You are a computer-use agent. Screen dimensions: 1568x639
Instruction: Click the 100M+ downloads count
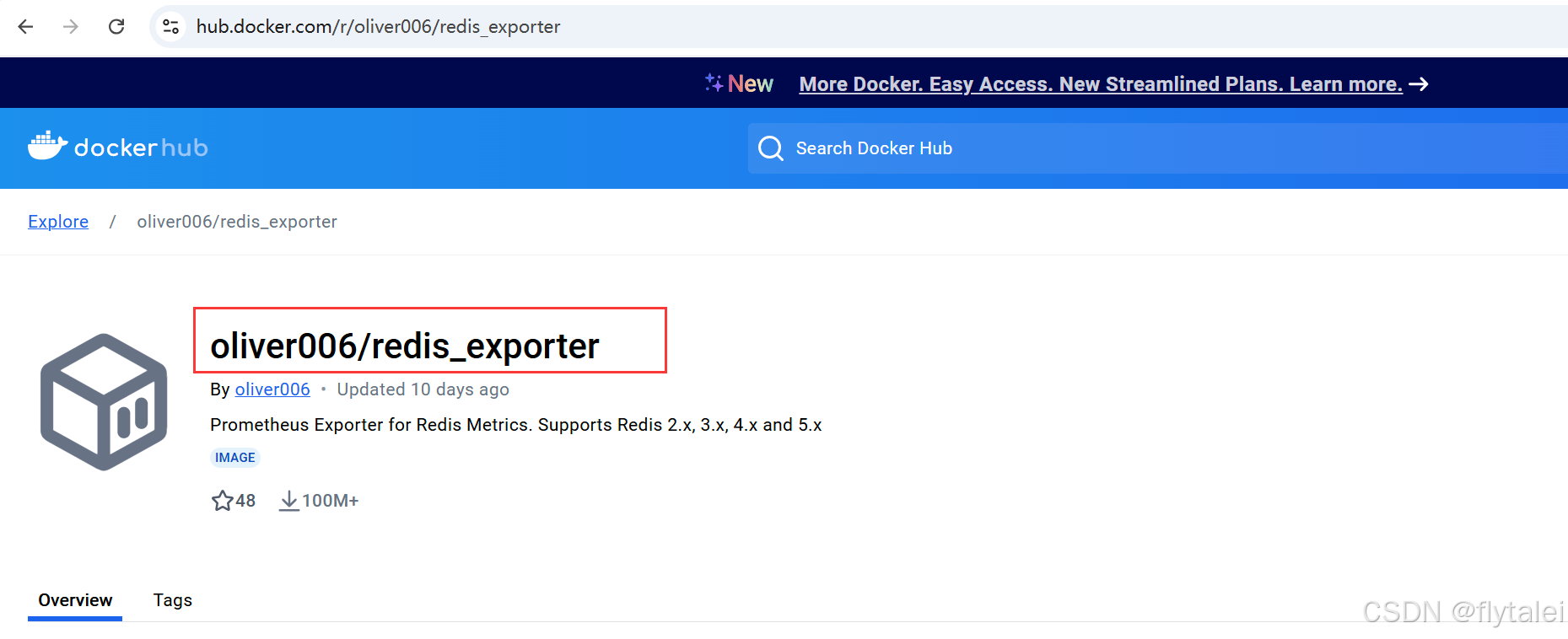[x=331, y=501]
